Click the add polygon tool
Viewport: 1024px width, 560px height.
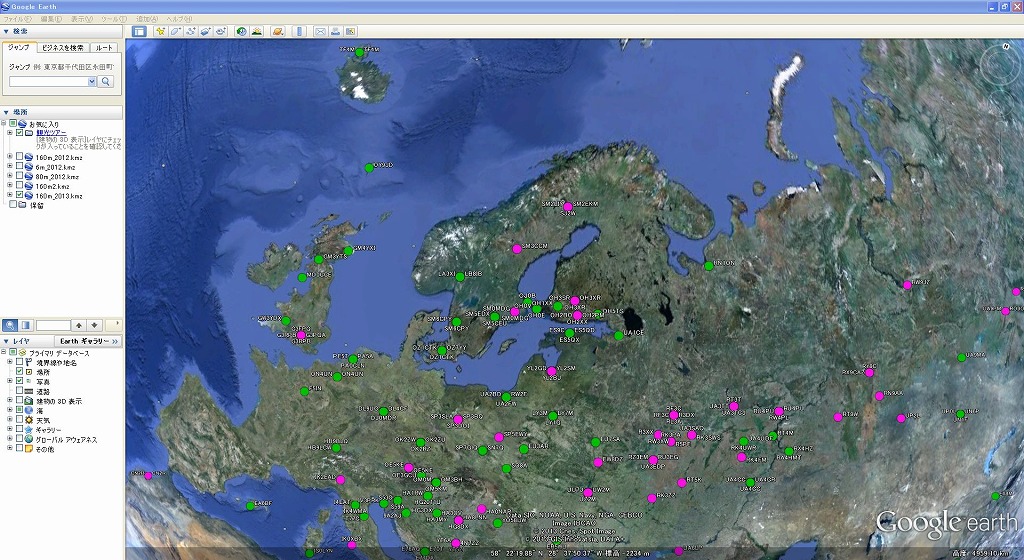175,31
